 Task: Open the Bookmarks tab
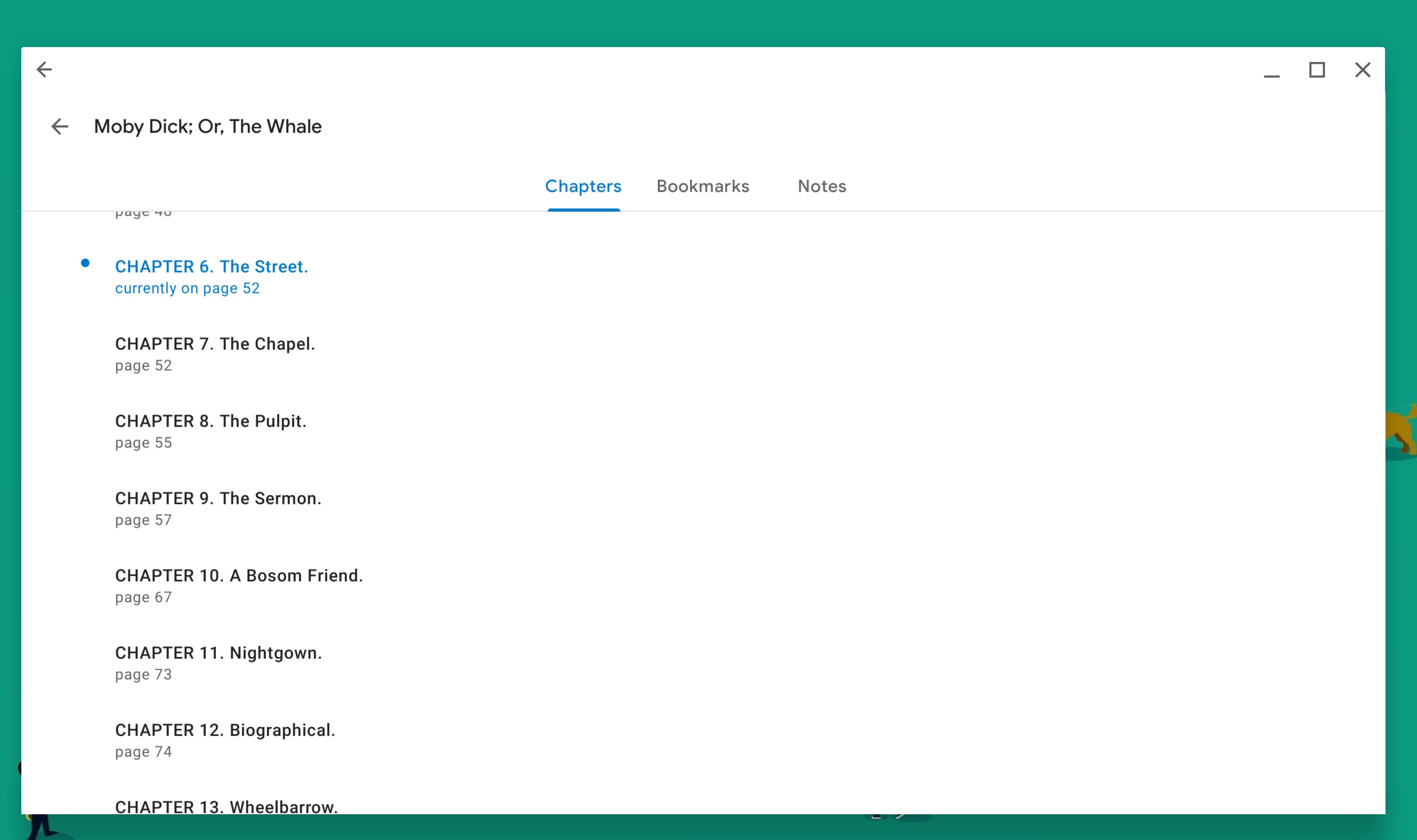[x=703, y=186]
